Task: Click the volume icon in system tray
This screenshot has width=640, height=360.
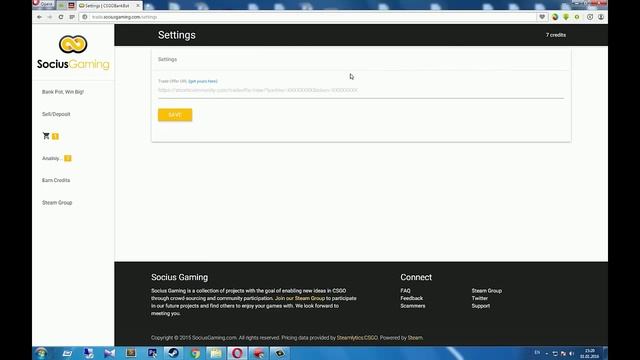Action: tap(572, 353)
